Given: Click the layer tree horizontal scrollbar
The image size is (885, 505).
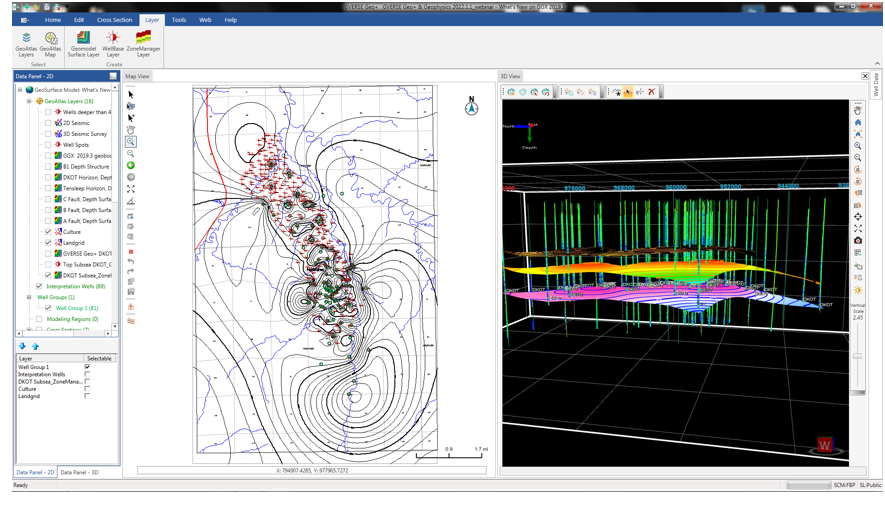Looking at the screenshot, I should pyautogui.click(x=63, y=334).
